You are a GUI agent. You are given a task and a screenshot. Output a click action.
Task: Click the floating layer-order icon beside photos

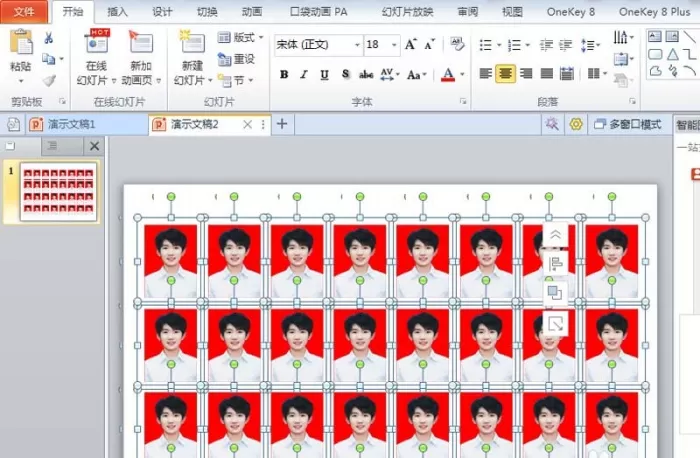[555, 293]
